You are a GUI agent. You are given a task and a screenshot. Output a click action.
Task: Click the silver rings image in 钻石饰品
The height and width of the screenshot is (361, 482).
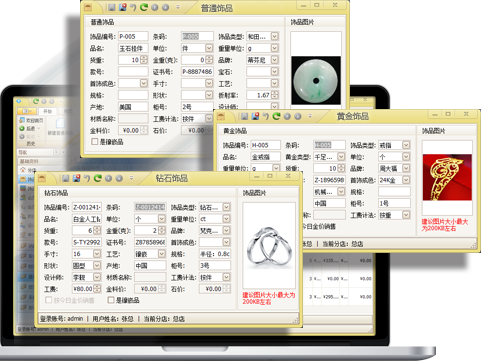pos(269,248)
